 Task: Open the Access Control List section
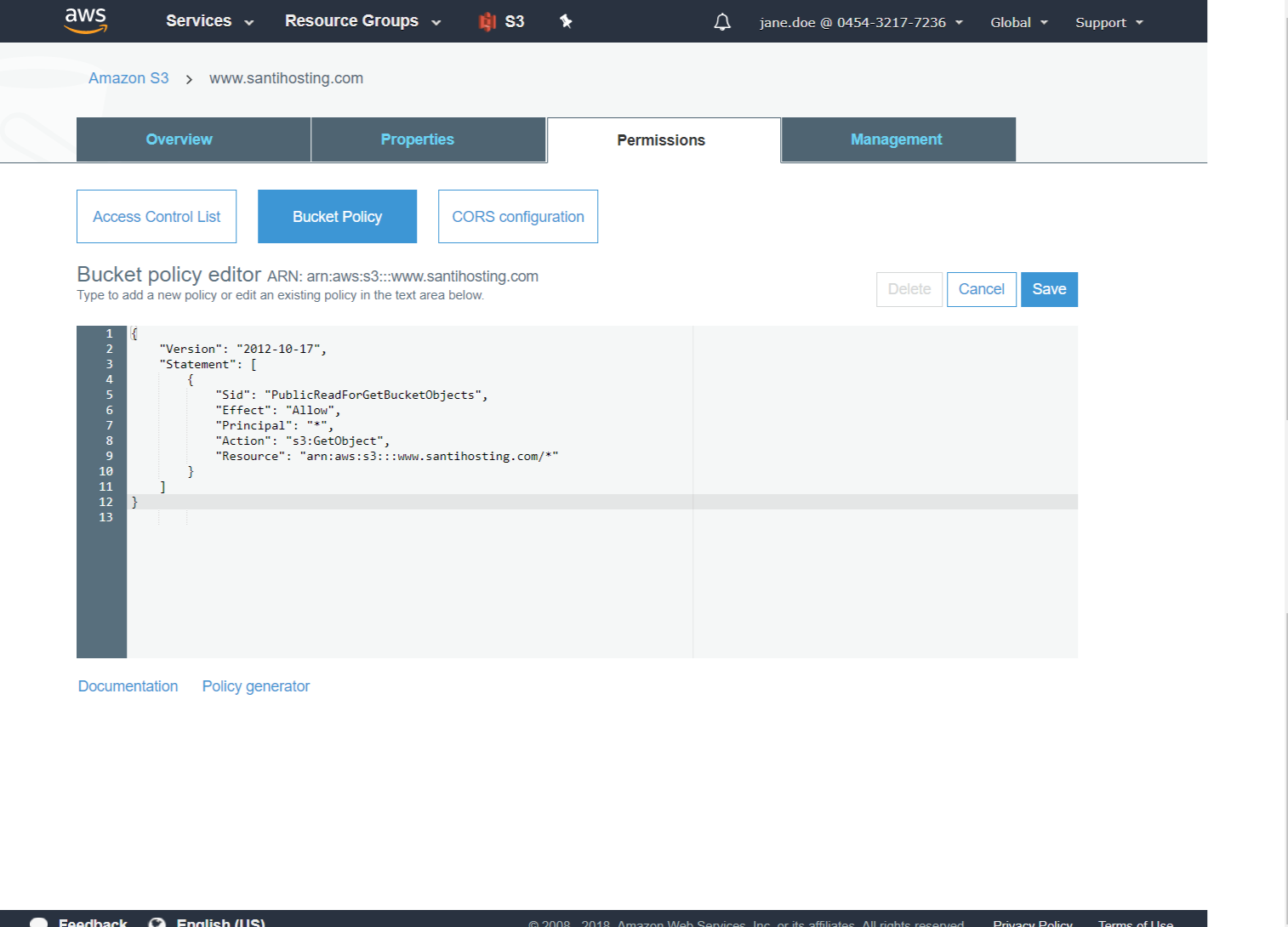click(x=157, y=217)
